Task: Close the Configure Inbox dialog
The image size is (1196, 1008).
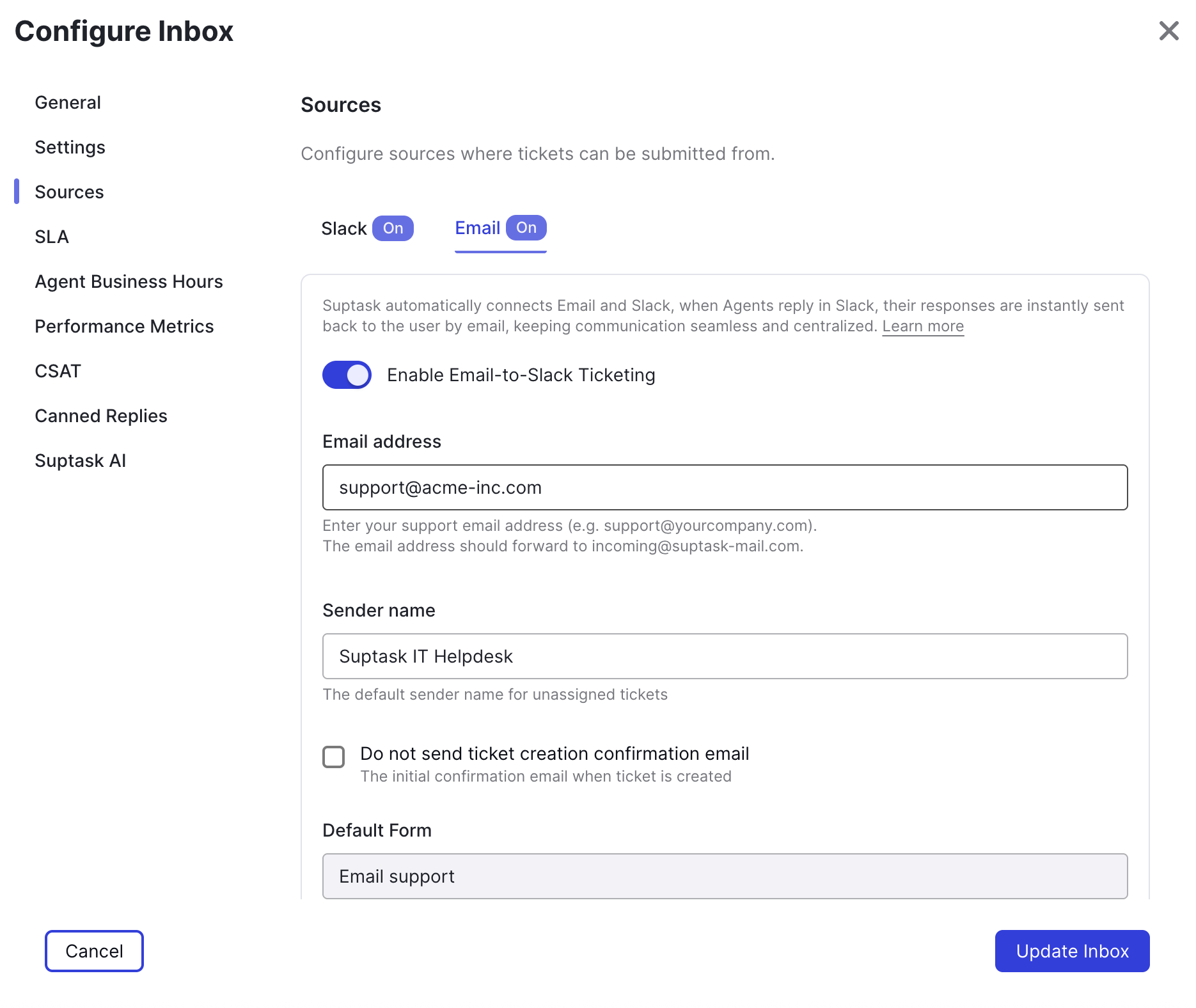Action: [1168, 31]
